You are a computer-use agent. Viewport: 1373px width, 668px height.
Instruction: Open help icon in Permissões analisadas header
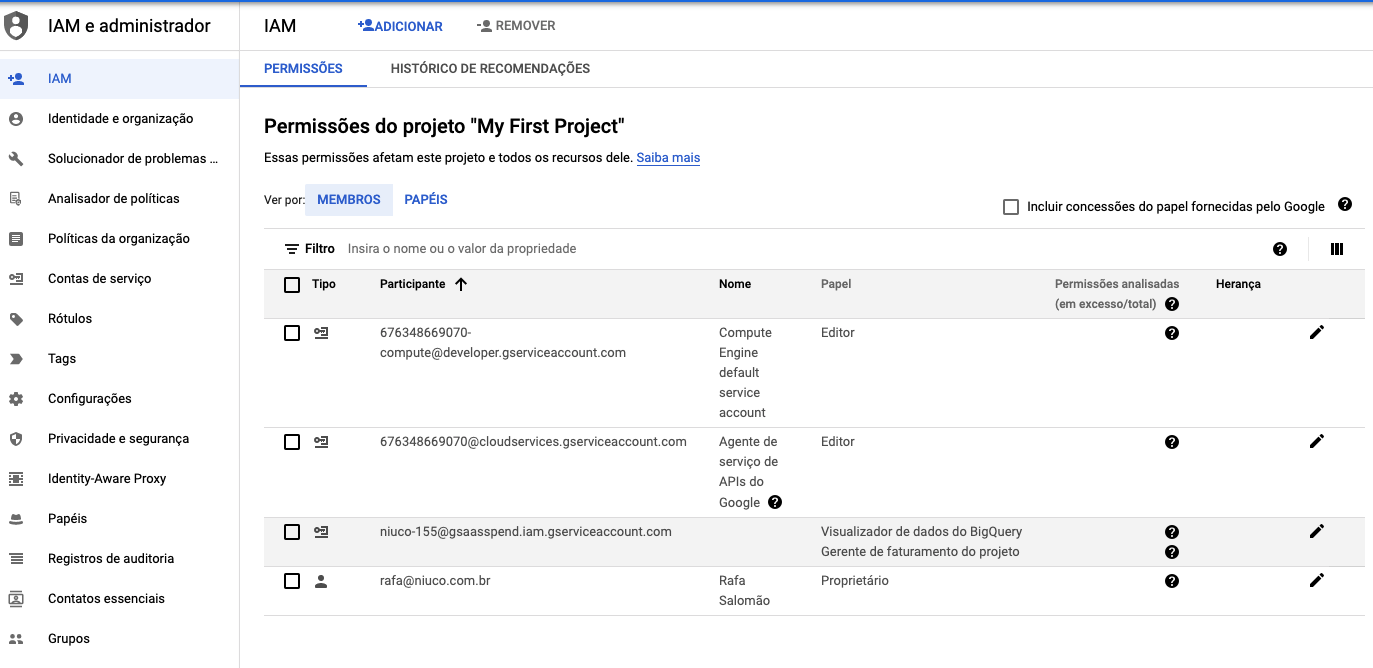pos(1172,304)
